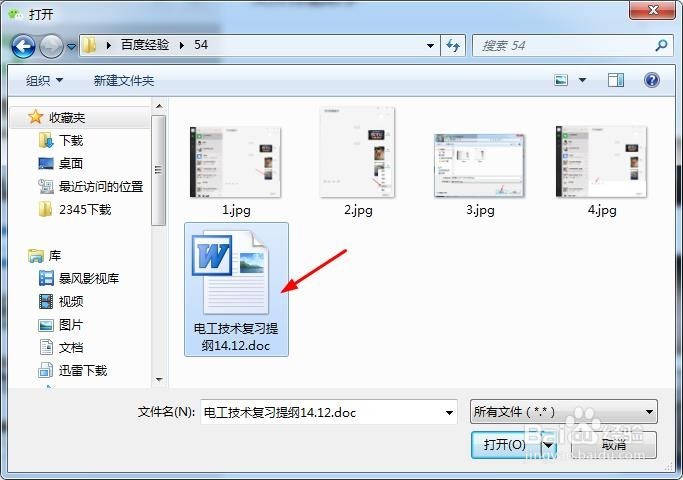683x480 pixels.
Task: Click the 库 libraries icon
Action: coord(35,256)
